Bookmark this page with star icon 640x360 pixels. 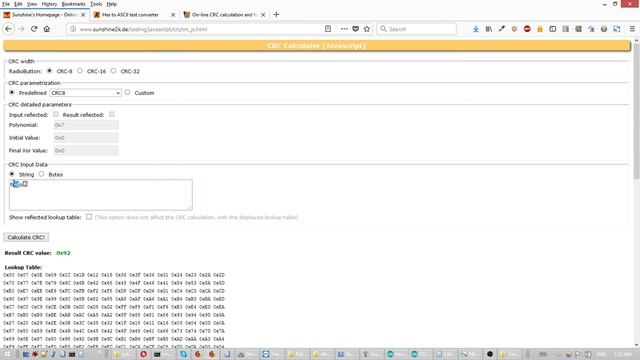367,29
